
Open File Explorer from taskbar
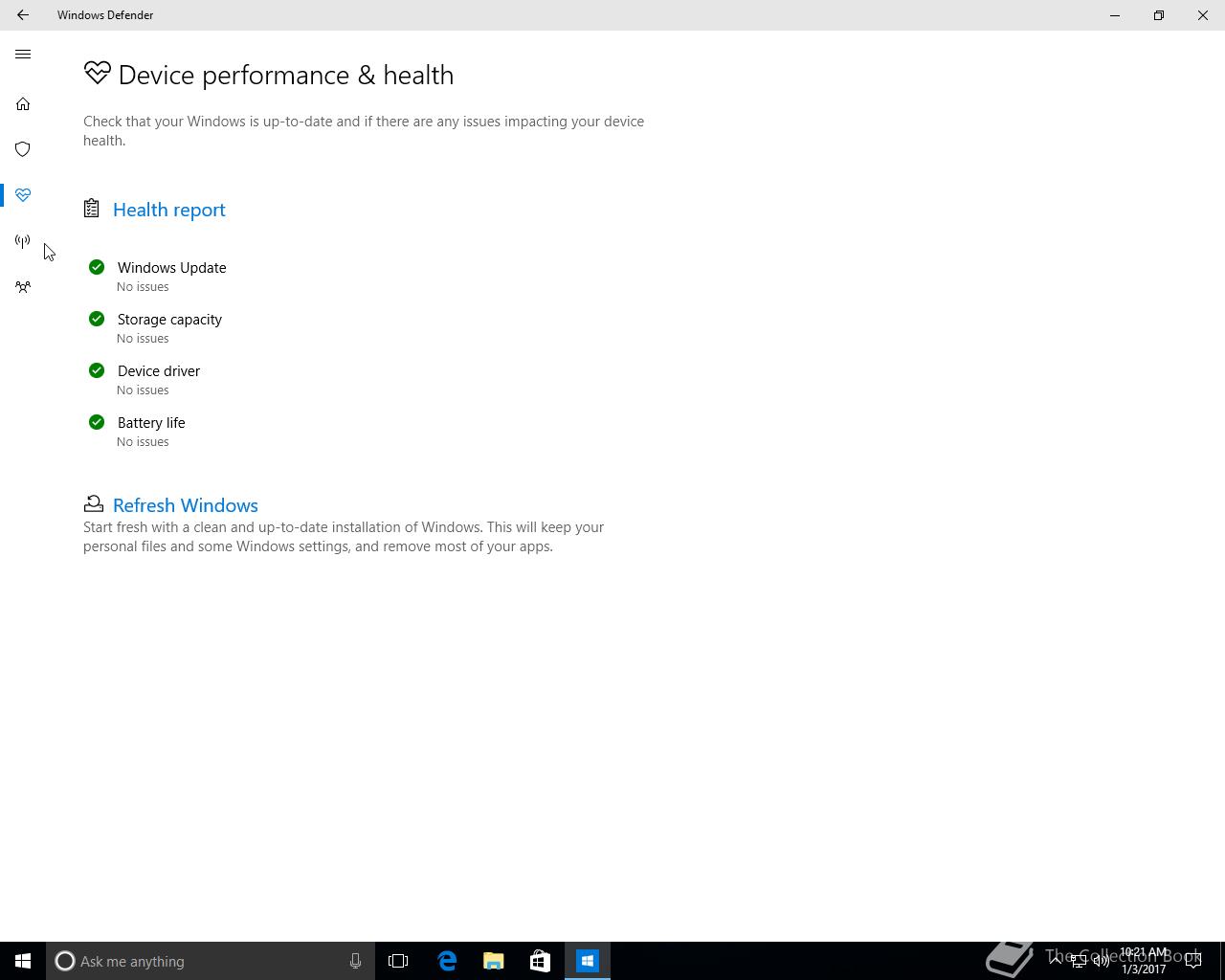[494, 961]
